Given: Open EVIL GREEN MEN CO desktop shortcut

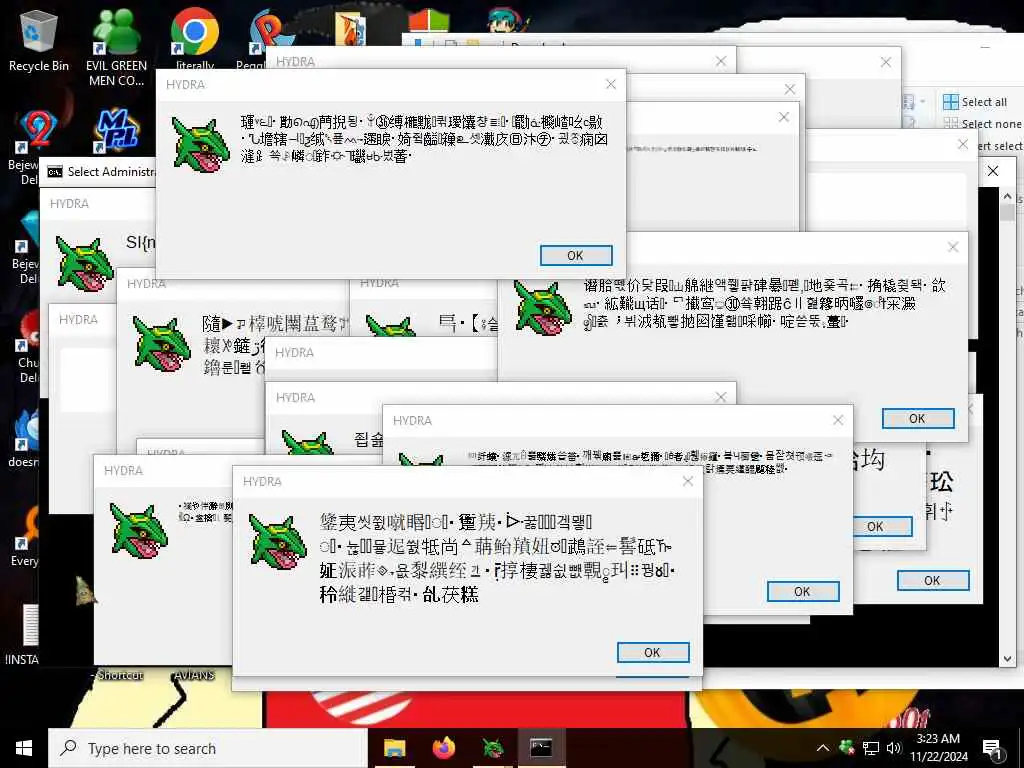Looking at the screenshot, I should click(116, 48).
